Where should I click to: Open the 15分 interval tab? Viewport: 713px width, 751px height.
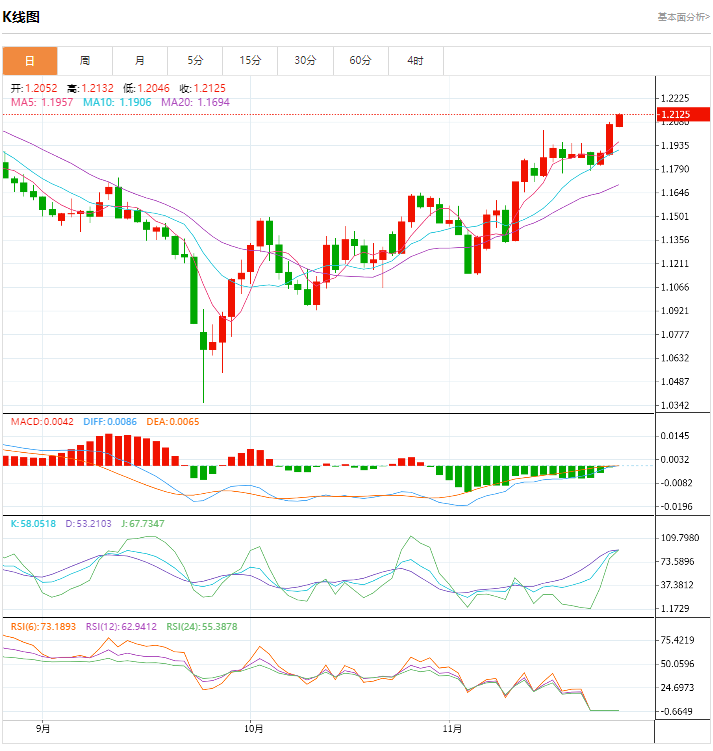point(250,61)
